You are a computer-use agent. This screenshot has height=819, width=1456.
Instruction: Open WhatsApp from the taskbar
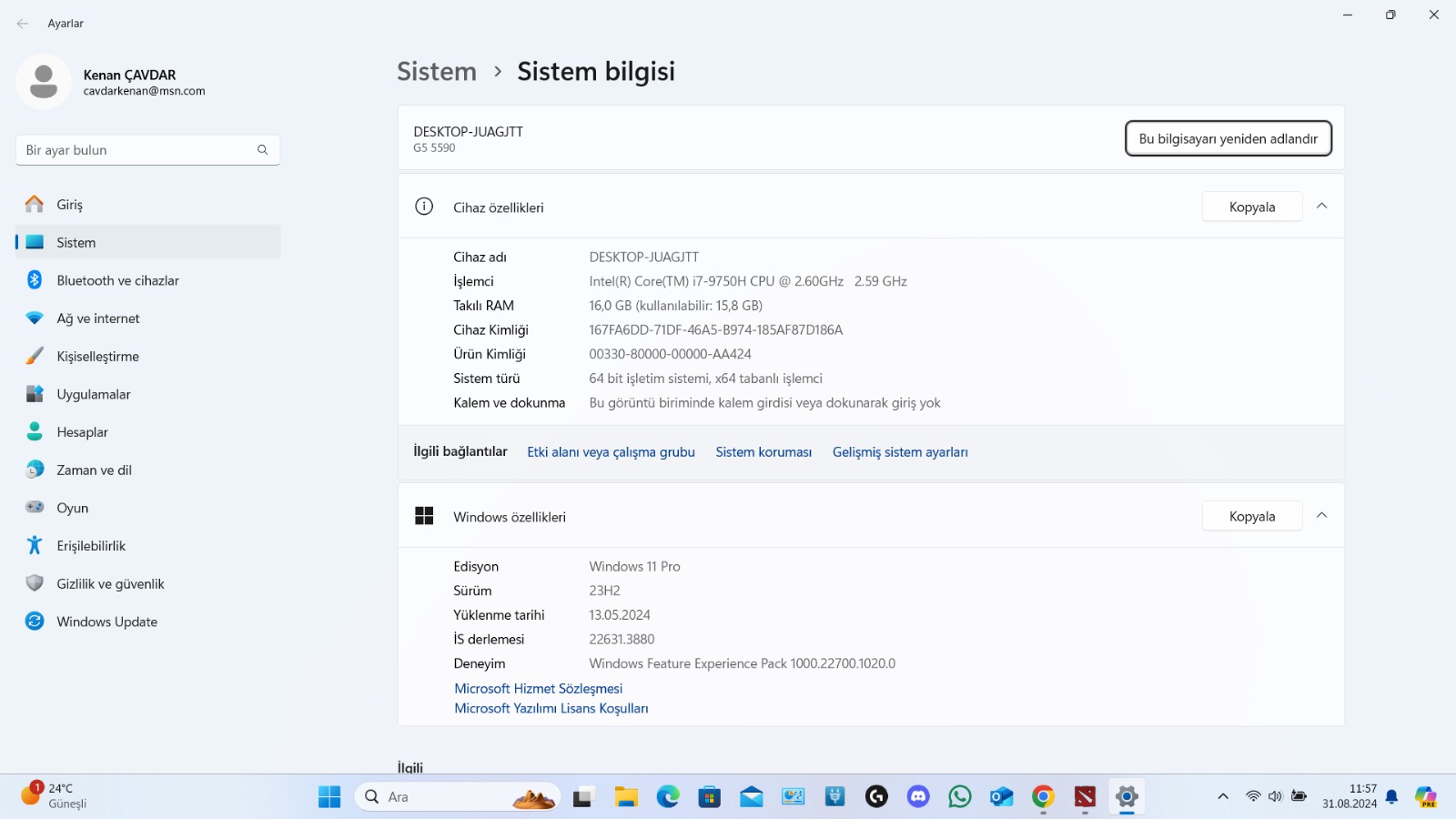[x=960, y=797]
